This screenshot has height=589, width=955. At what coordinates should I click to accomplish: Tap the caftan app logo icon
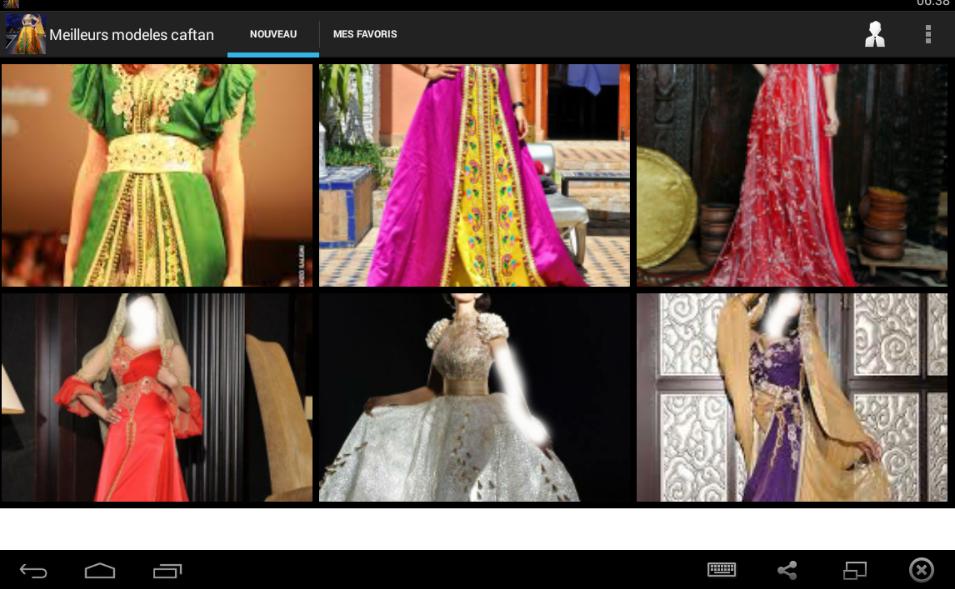pos(25,33)
